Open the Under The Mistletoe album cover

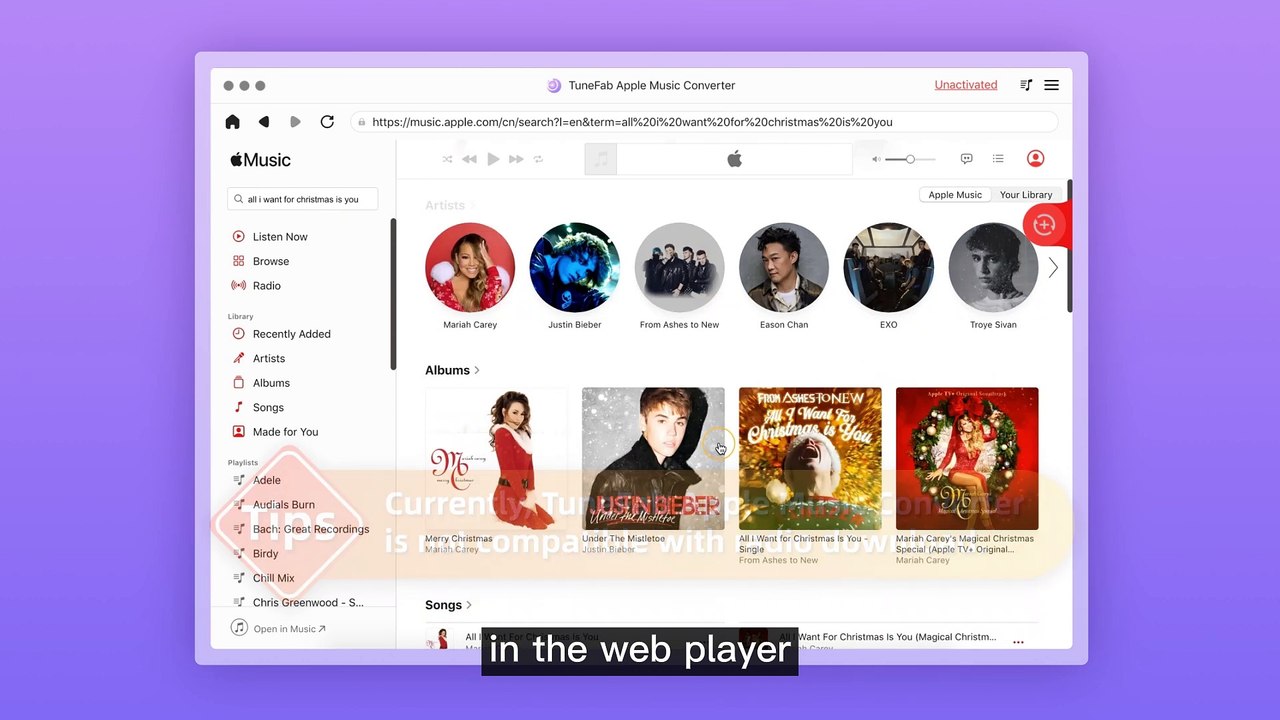[x=653, y=459]
